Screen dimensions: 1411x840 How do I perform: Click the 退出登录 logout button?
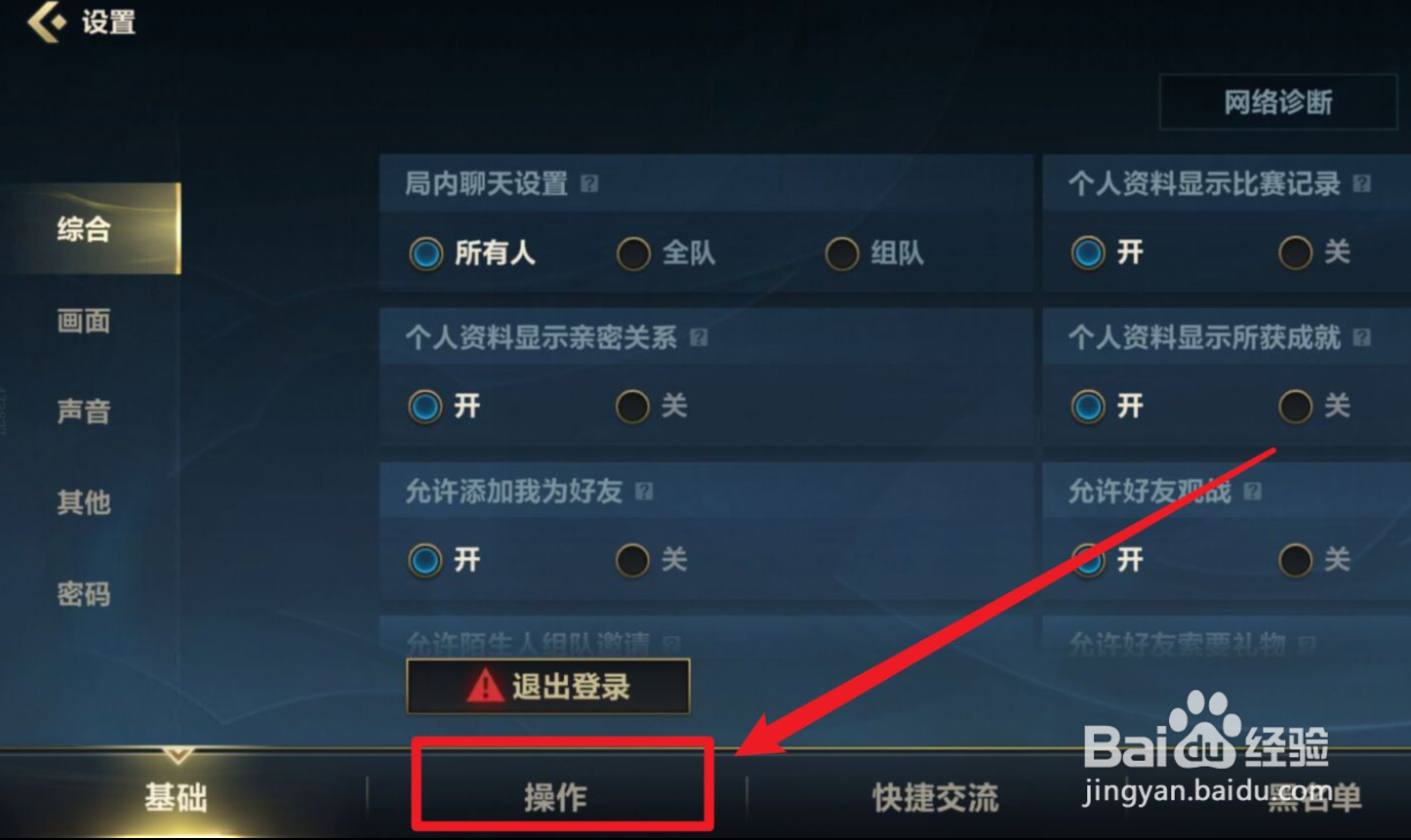pyautogui.click(x=548, y=687)
